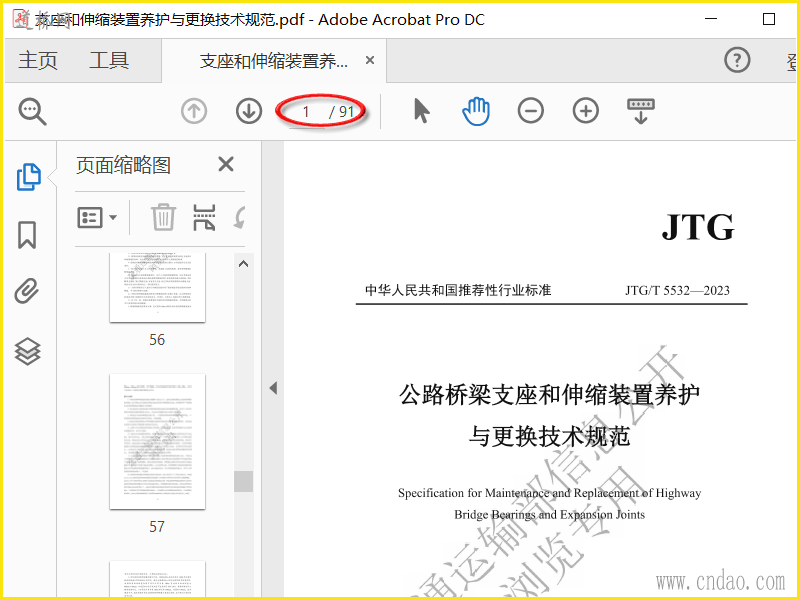Switch to the 工具 tab
800x600 pixels.
(109, 60)
